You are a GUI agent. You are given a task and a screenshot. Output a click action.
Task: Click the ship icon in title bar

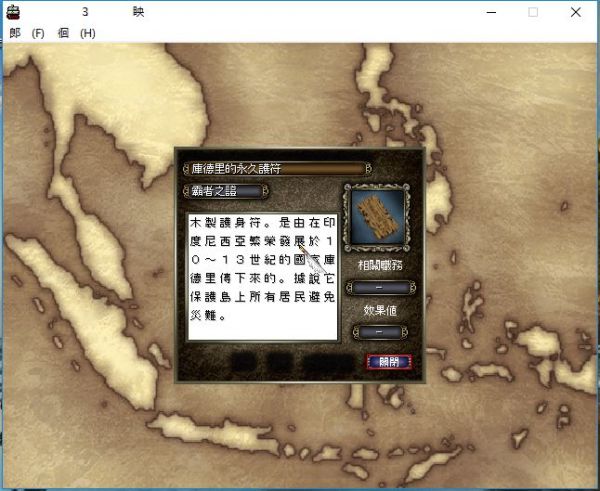(14, 12)
